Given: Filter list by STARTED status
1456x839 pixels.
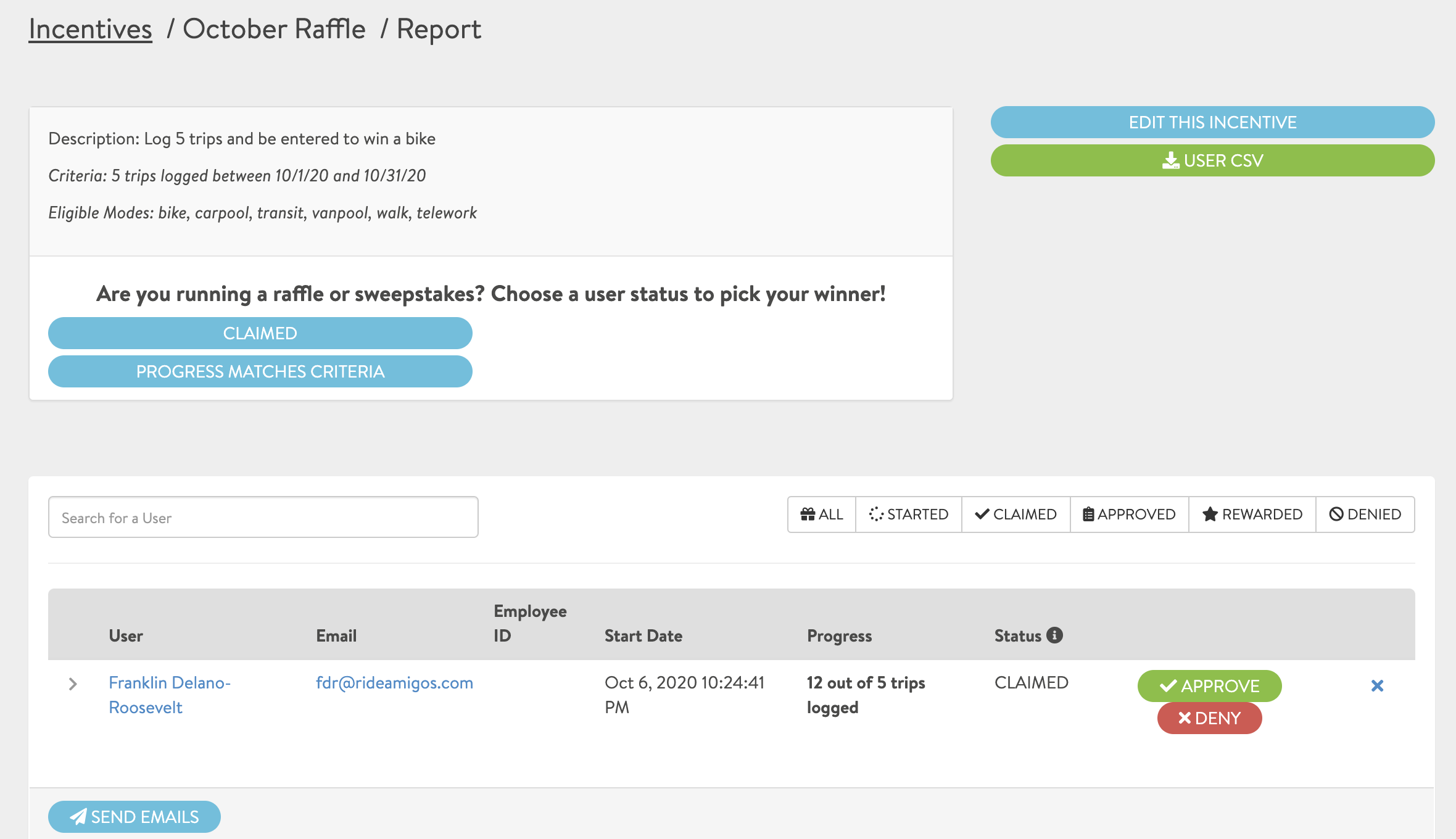Looking at the screenshot, I should tap(909, 514).
